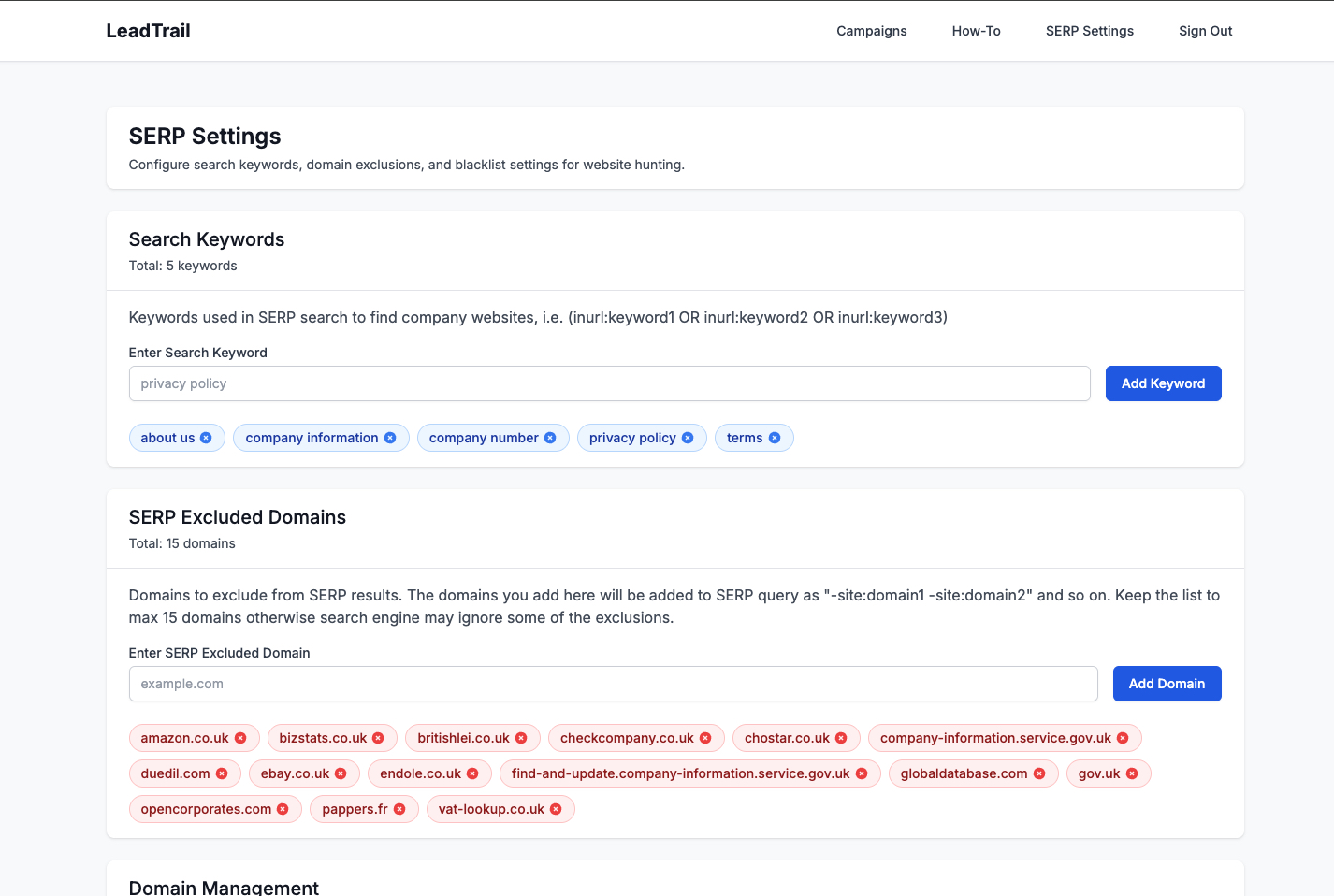Click the LeadTrail logo
Screen dimensions: 1334x896
tap(148, 30)
